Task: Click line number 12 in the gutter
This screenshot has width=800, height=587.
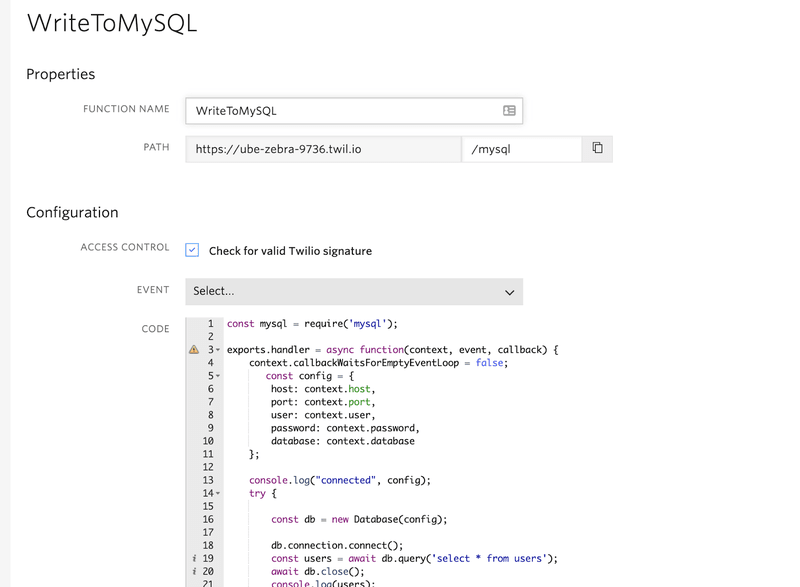Action: (208, 467)
